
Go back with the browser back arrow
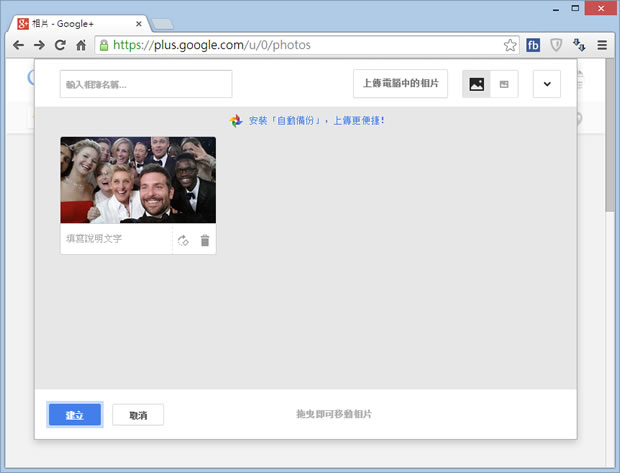point(18,45)
